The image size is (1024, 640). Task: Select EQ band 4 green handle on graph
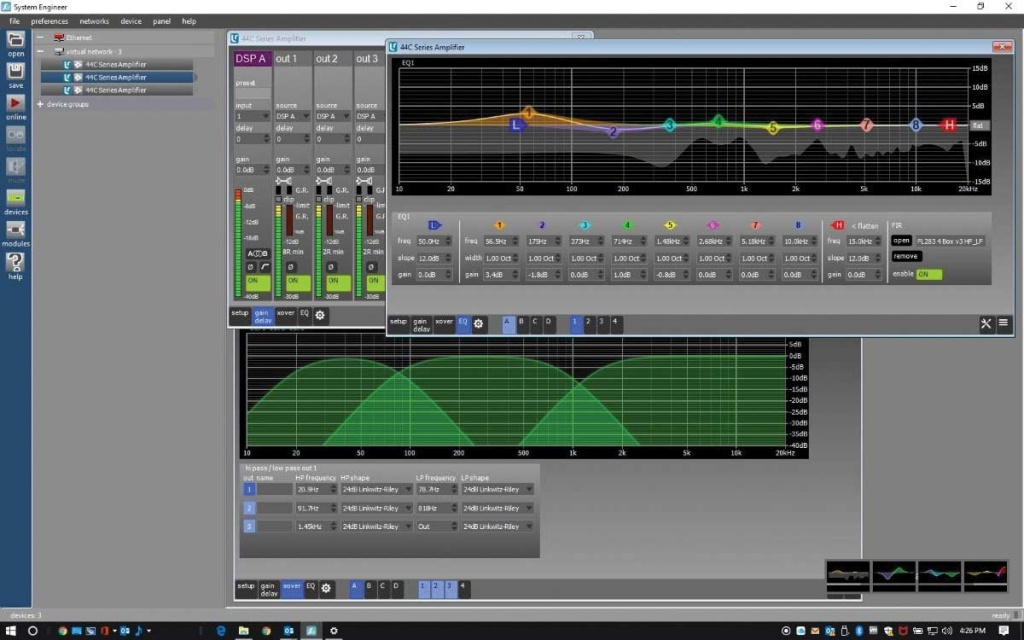pyautogui.click(x=717, y=121)
